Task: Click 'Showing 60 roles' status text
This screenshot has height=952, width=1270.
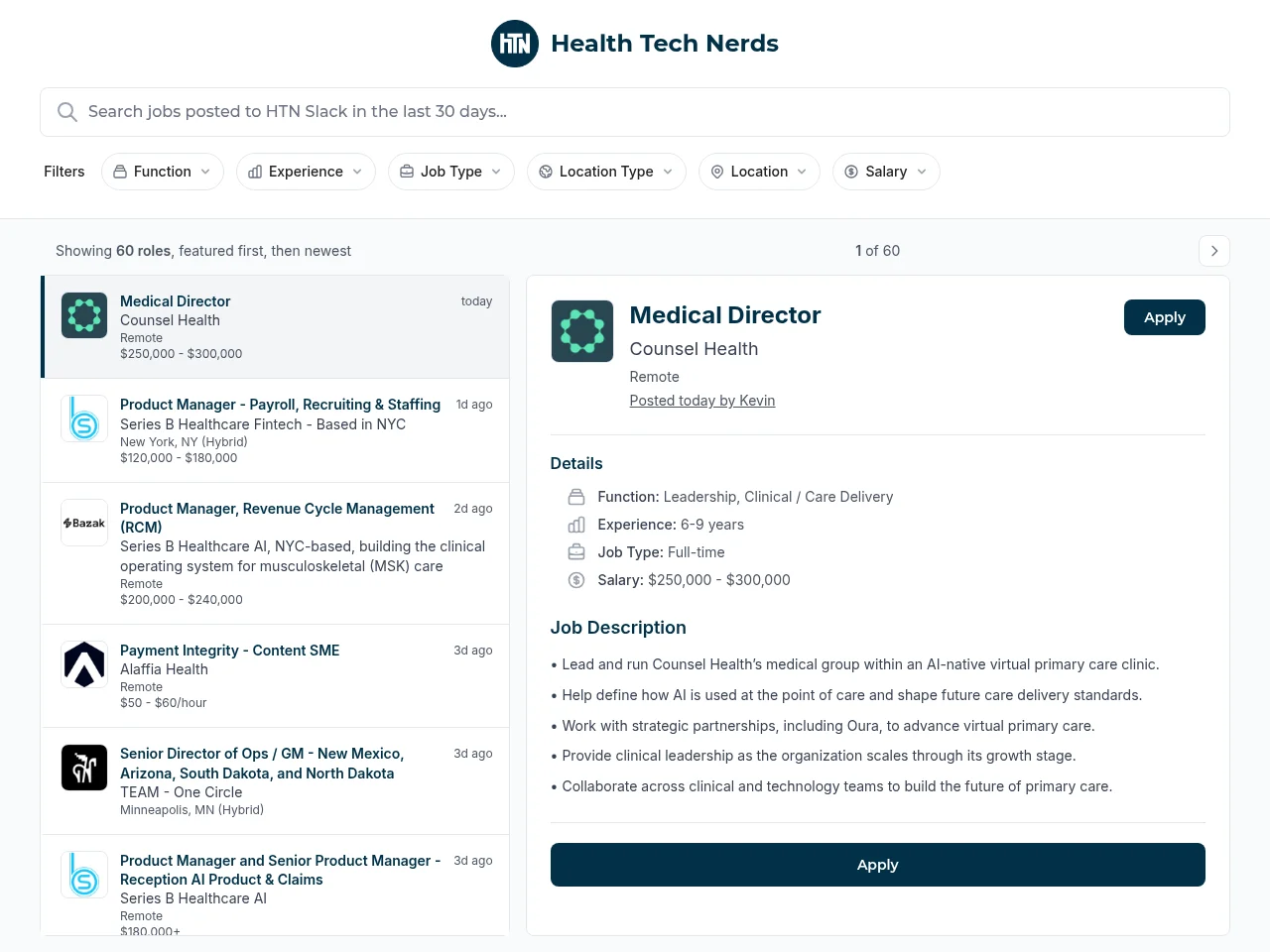Action: (203, 251)
